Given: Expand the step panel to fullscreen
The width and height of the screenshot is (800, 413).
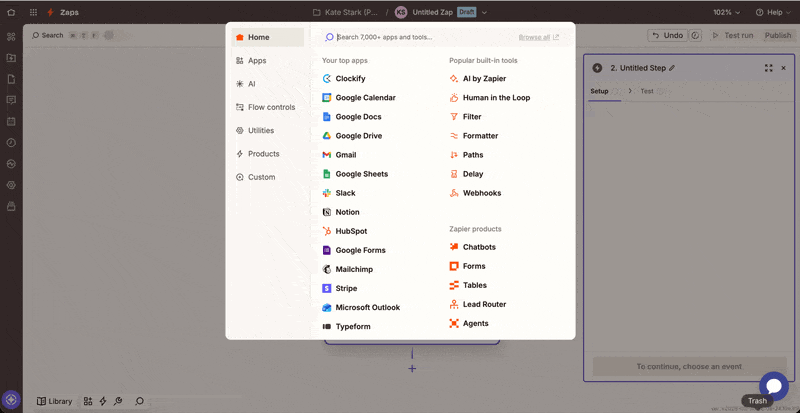Looking at the screenshot, I should pos(769,68).
